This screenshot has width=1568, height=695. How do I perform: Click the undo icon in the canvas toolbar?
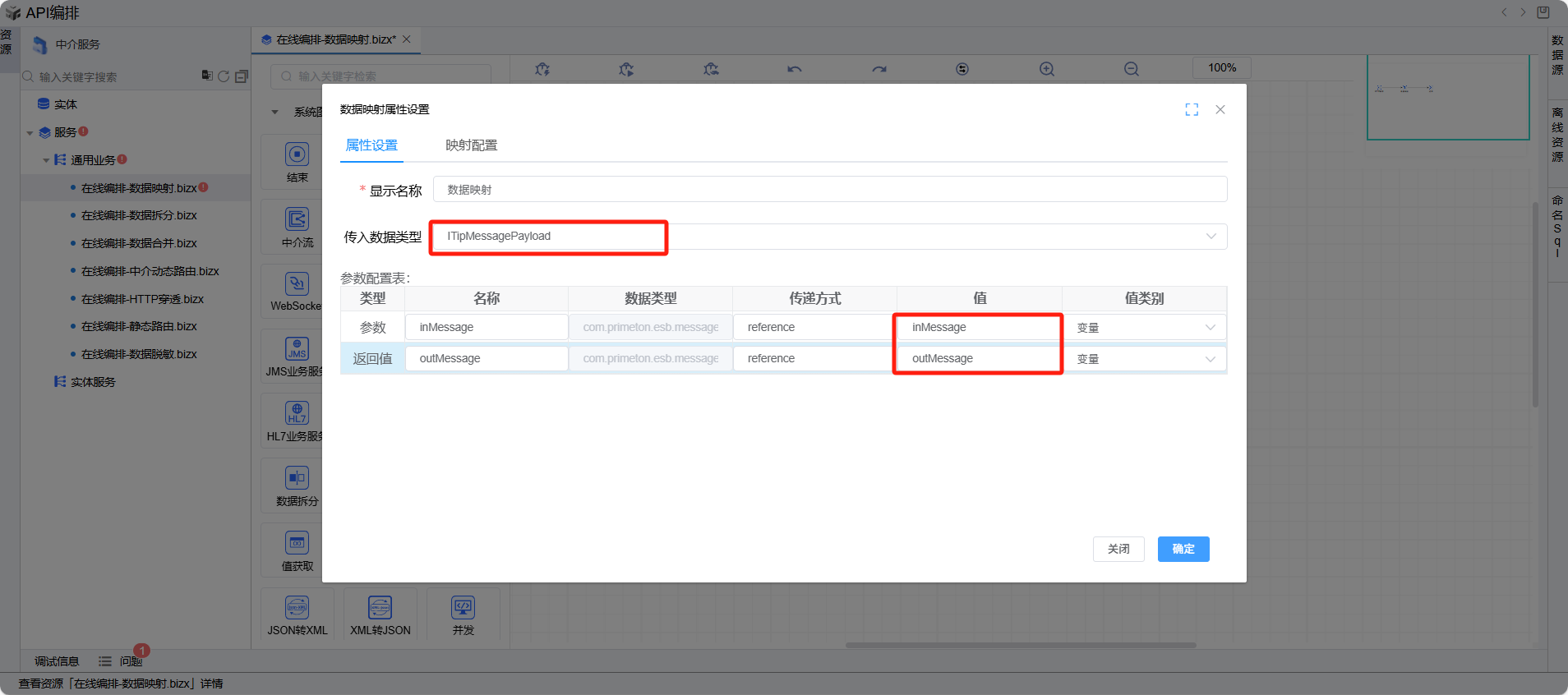(794, 69)
